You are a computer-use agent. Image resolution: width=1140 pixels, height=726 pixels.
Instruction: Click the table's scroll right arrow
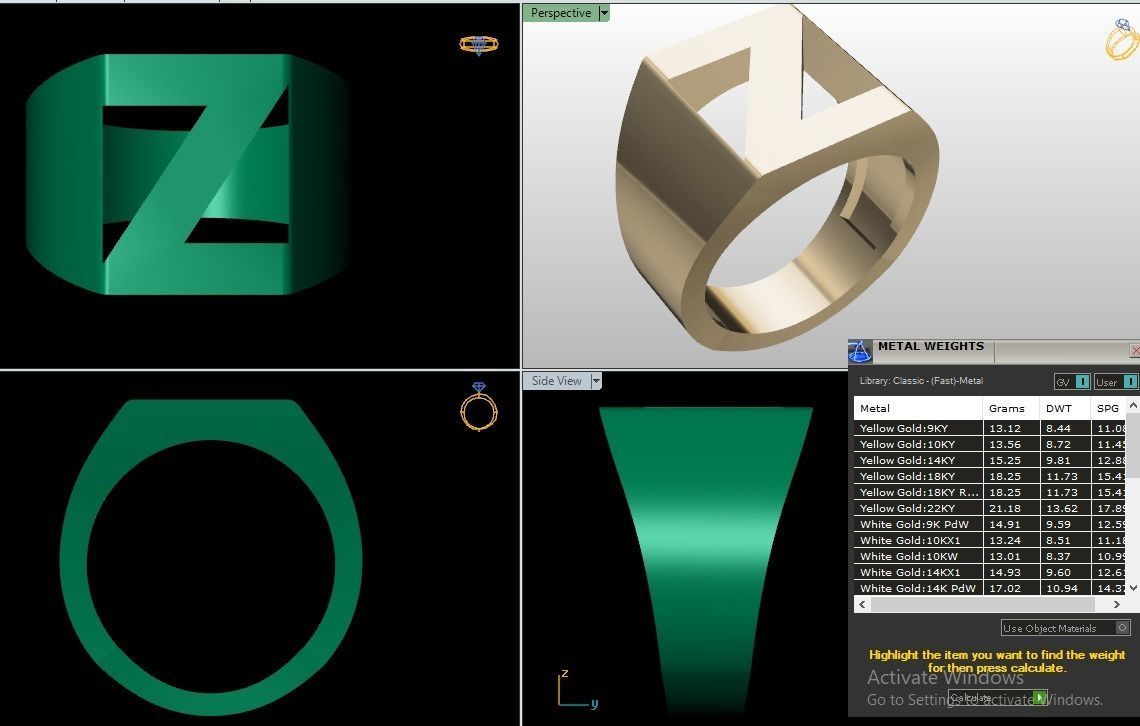[1117, 604]
